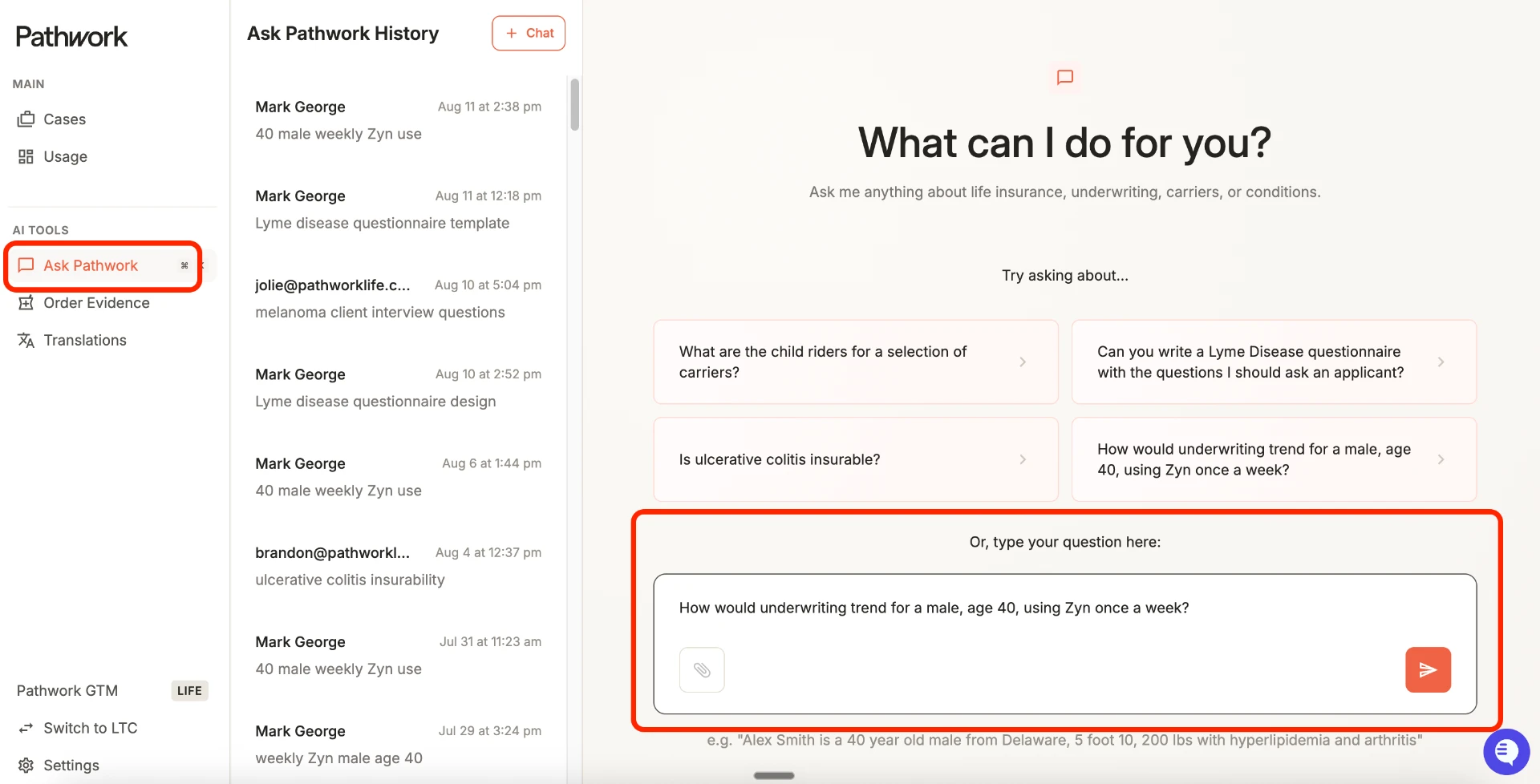Open history chat from Aug 6 at 1:44 pm
Viewport: 1540px width, 784px height.
tap(398, 477)
